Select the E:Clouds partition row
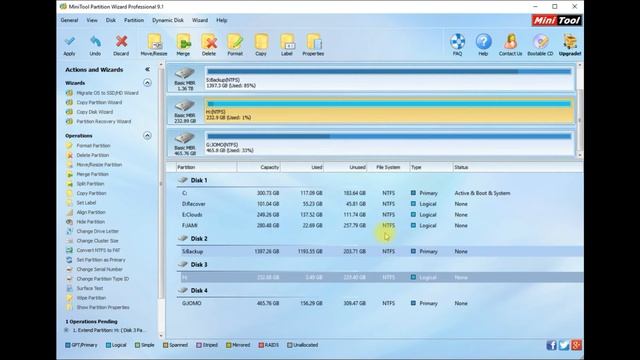 tap(380, 215)
